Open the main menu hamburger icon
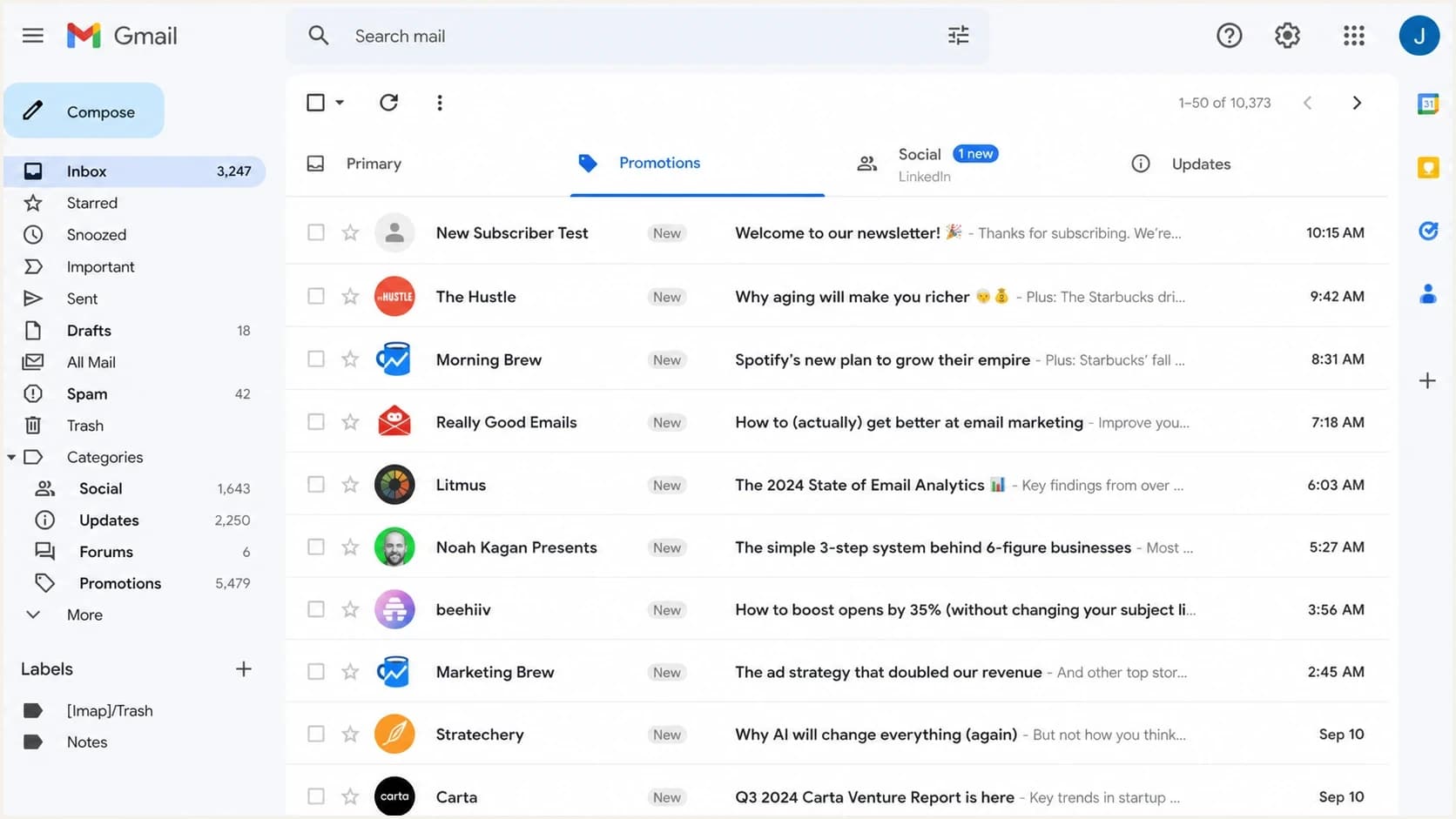 pyautogui.click(x=33, y=36)
